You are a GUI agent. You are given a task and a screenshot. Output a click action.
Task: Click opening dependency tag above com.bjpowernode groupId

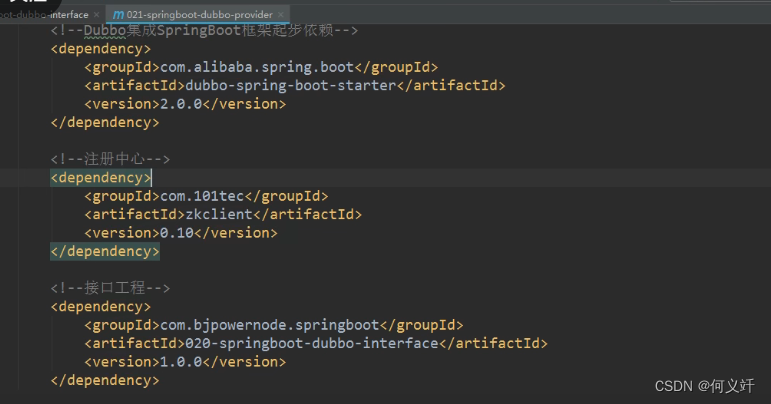[101, 307]
